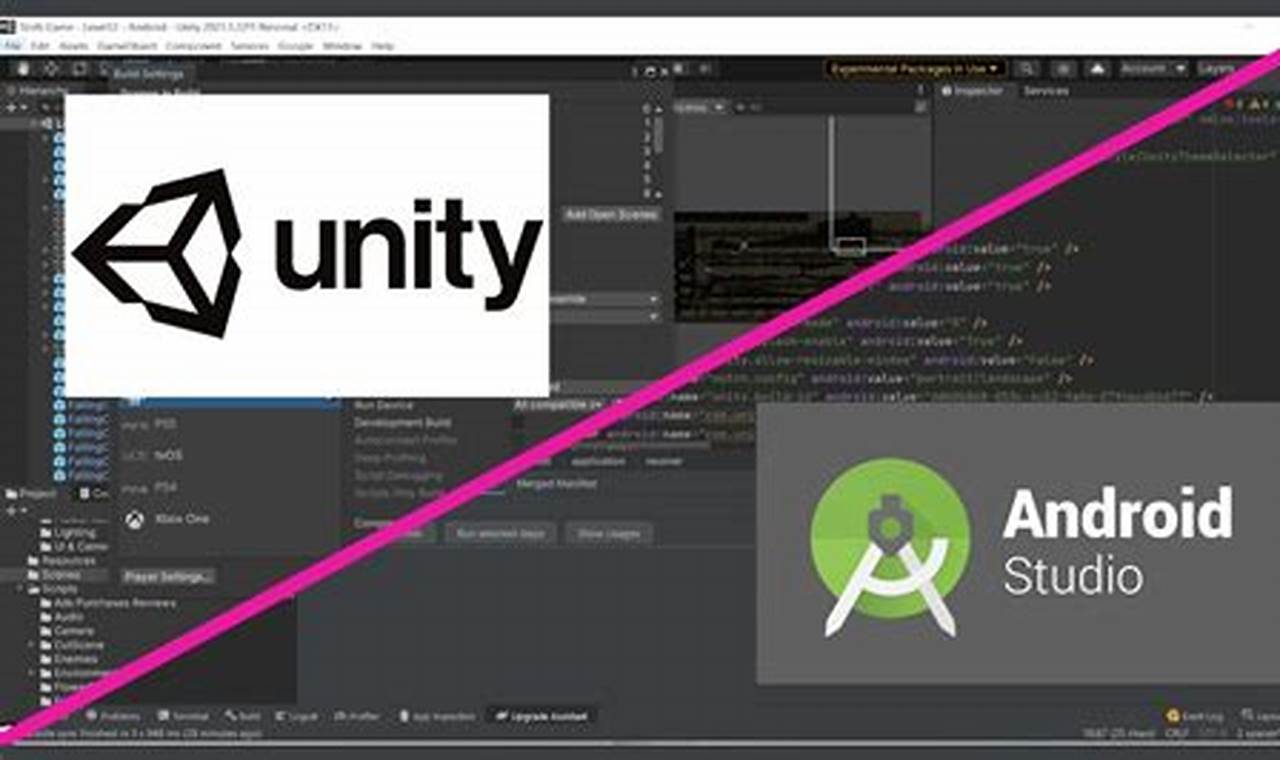Select the Resources folder

(60, 561)
